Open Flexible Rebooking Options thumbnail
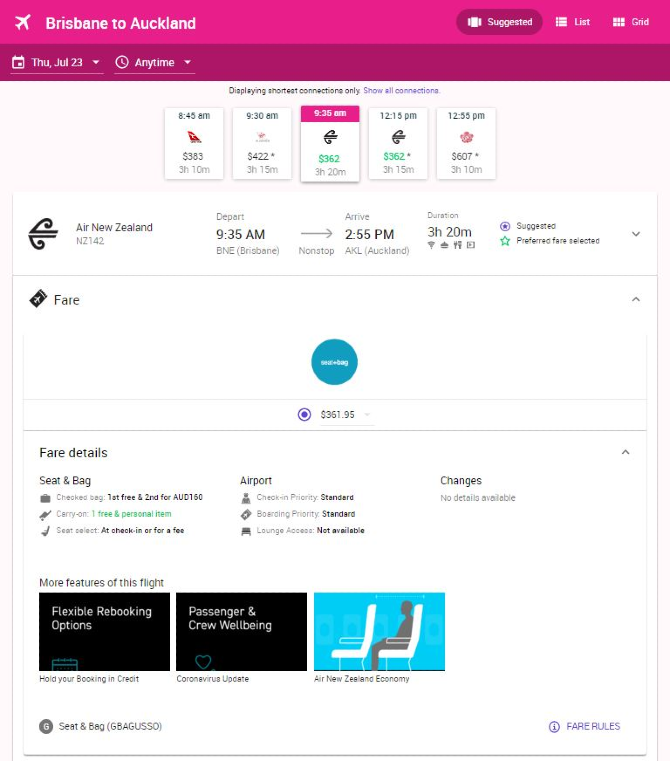The width and height of the screenshot is (670, 761). point(104,631)
